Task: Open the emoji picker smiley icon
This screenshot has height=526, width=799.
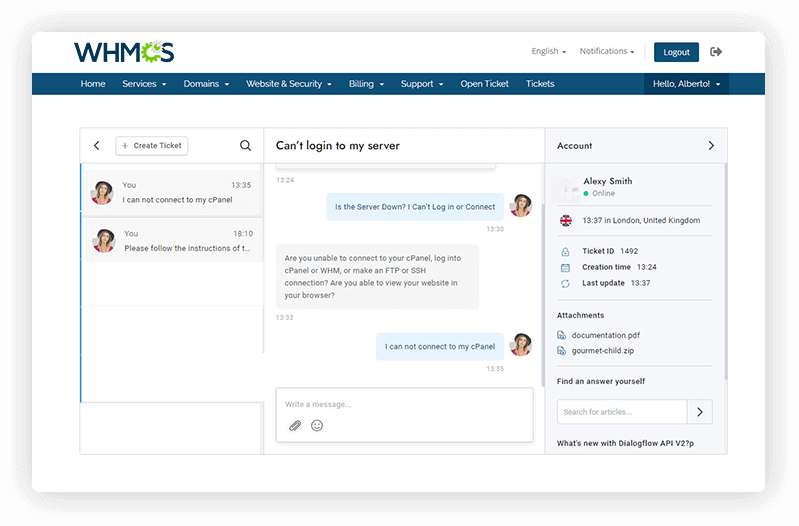Action: (x=317, y=425)
